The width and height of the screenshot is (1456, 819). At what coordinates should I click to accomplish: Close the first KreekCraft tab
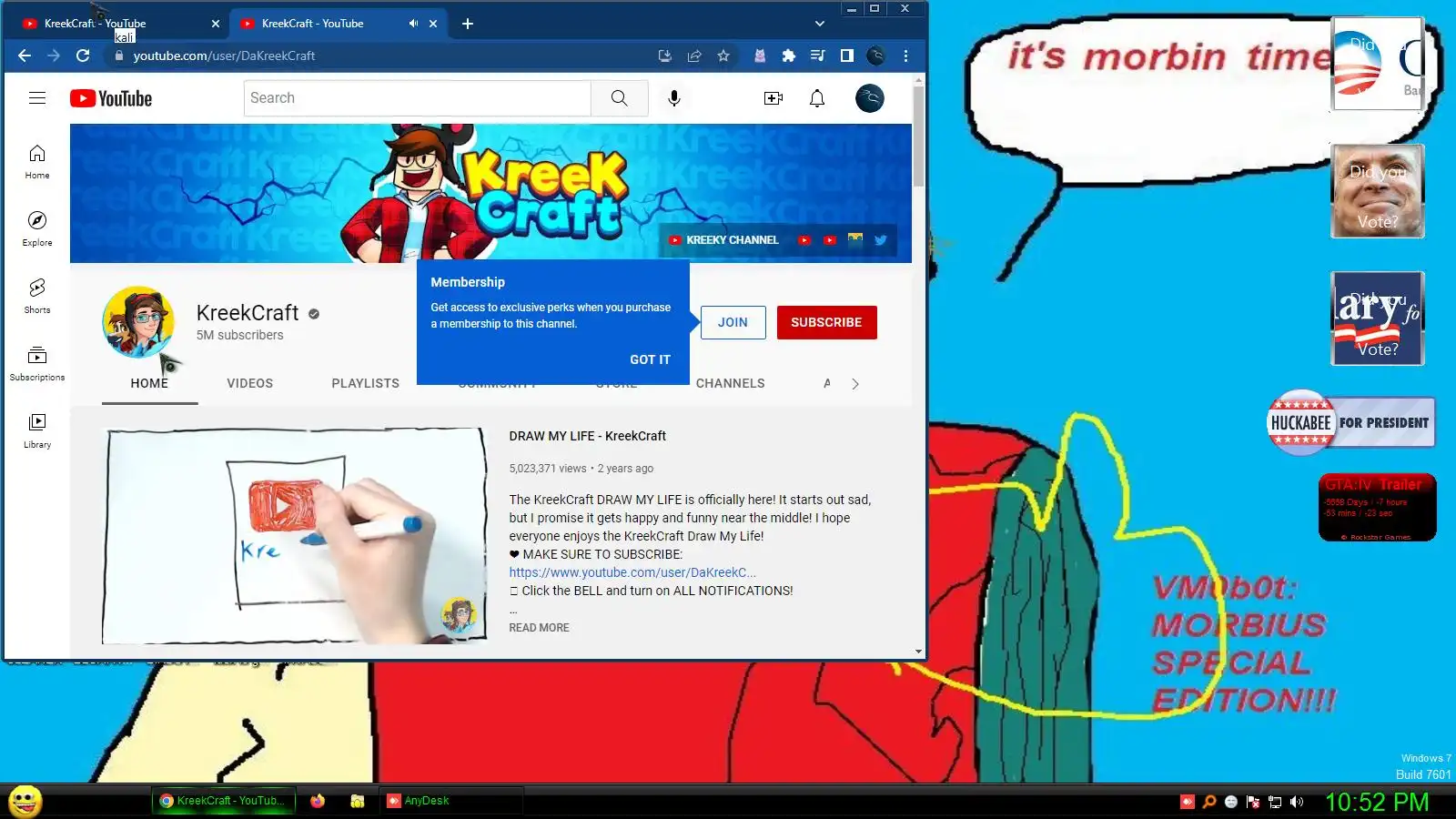[216, 24]
